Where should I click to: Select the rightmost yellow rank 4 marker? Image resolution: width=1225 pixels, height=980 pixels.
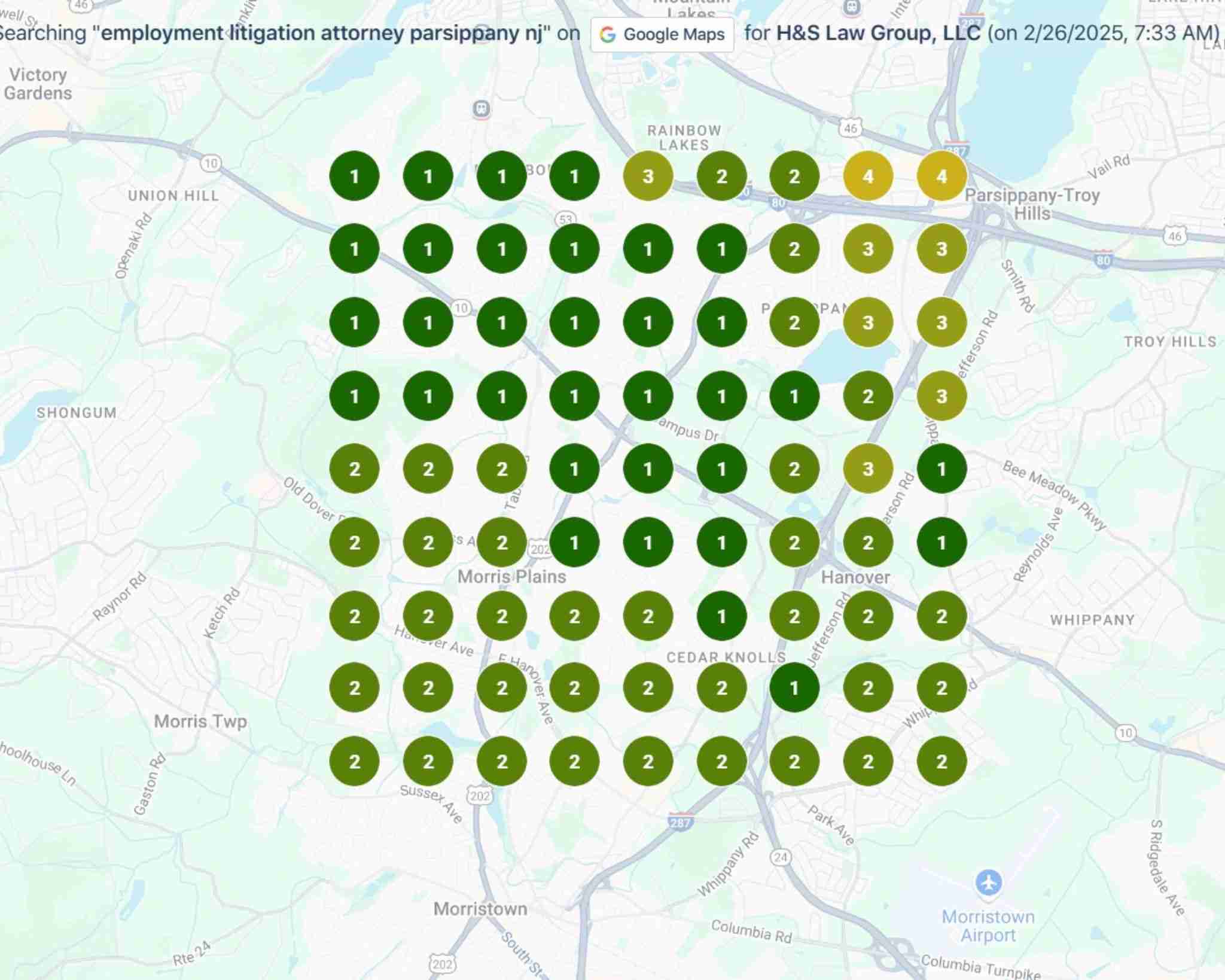pos(941,176)
